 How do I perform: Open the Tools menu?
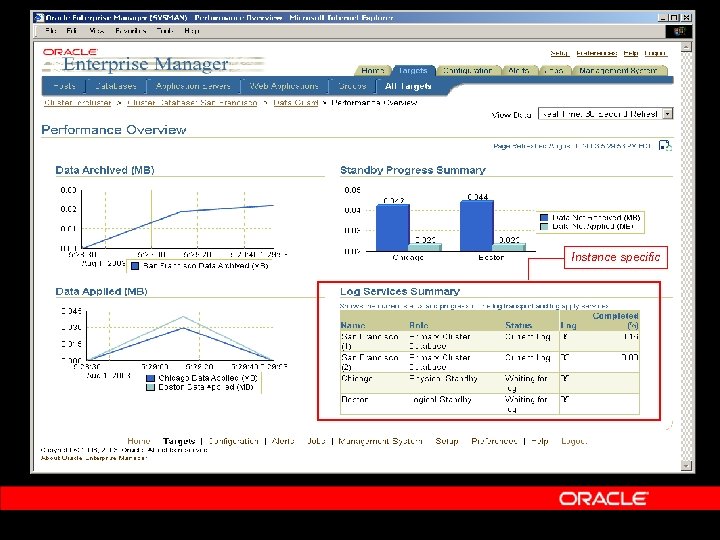pos(165,31)
